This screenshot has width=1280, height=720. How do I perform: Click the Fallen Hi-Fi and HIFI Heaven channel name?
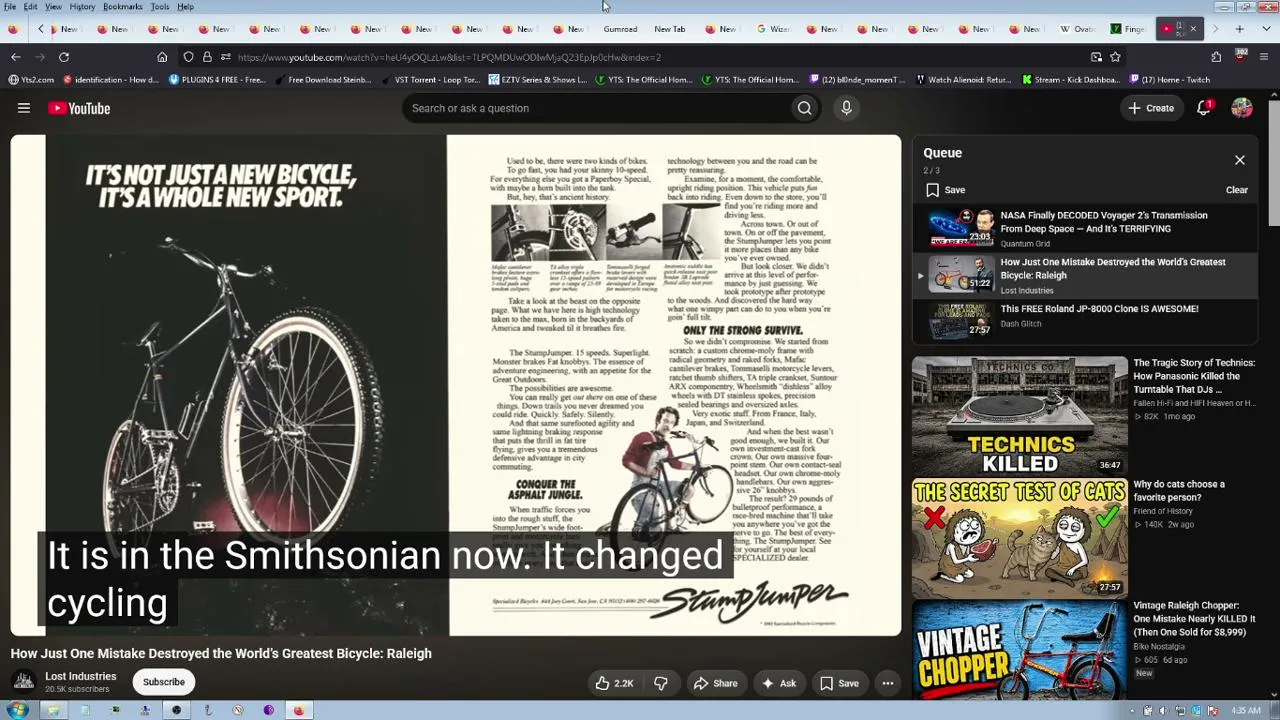[x=1193, y=403]
